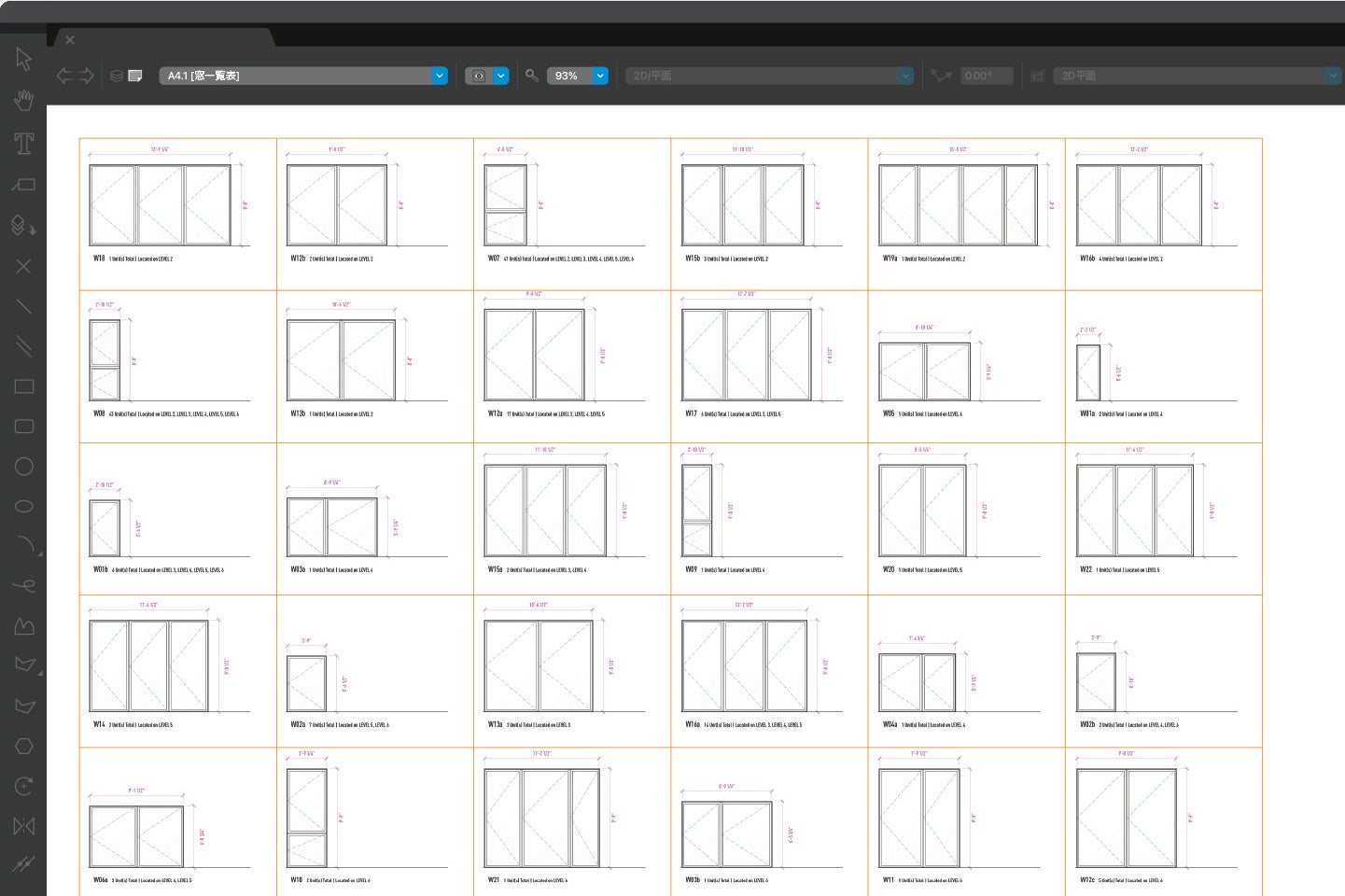Select the Mirror tool
This screenshot has height=896, width=1345.
24,826
